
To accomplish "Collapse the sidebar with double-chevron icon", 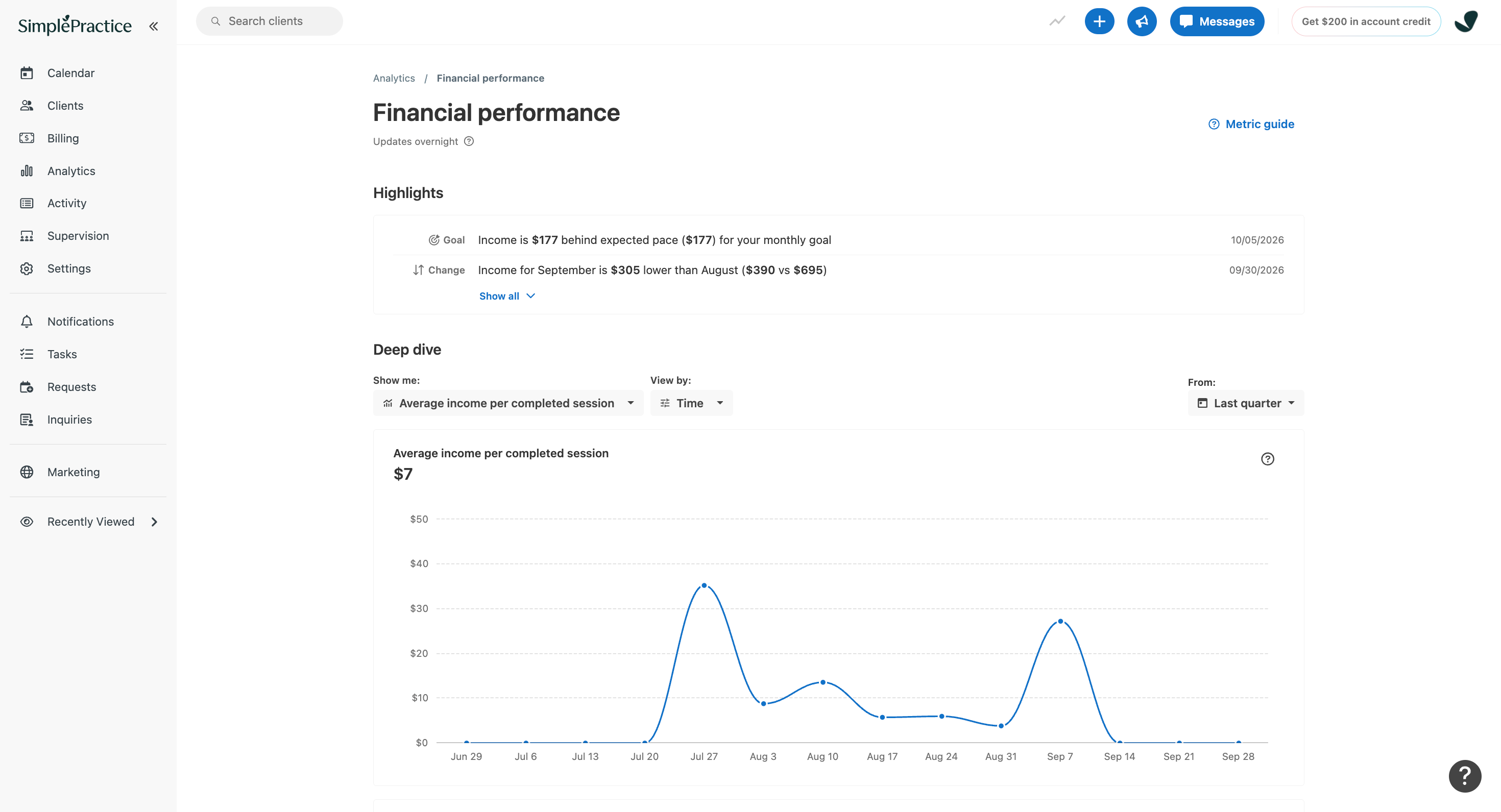I will 153,26.
